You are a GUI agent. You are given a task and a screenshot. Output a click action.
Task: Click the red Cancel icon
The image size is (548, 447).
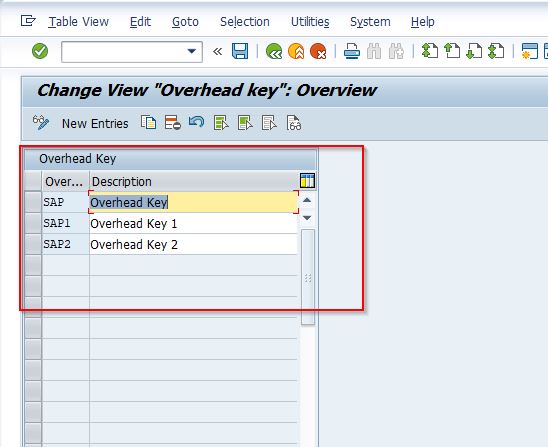click(x=318, y=51)
